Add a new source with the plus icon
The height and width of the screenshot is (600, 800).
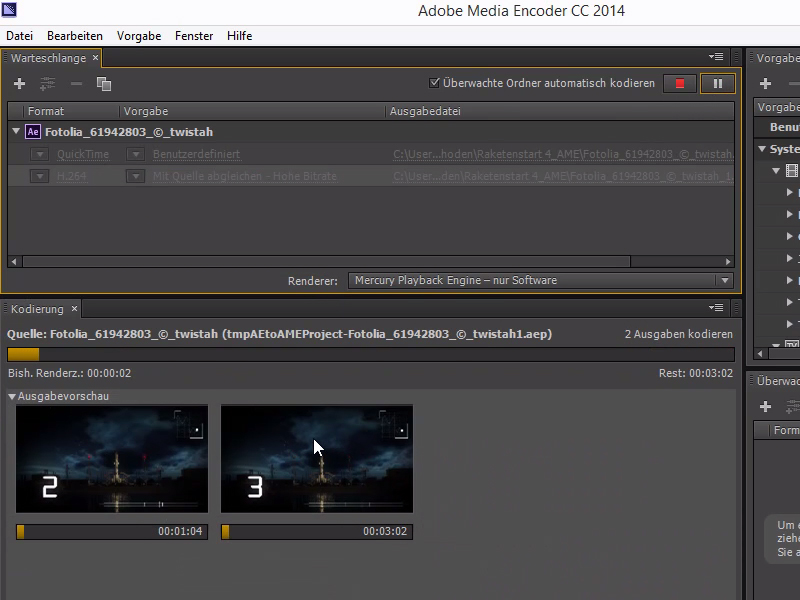(x=18, y=84)
